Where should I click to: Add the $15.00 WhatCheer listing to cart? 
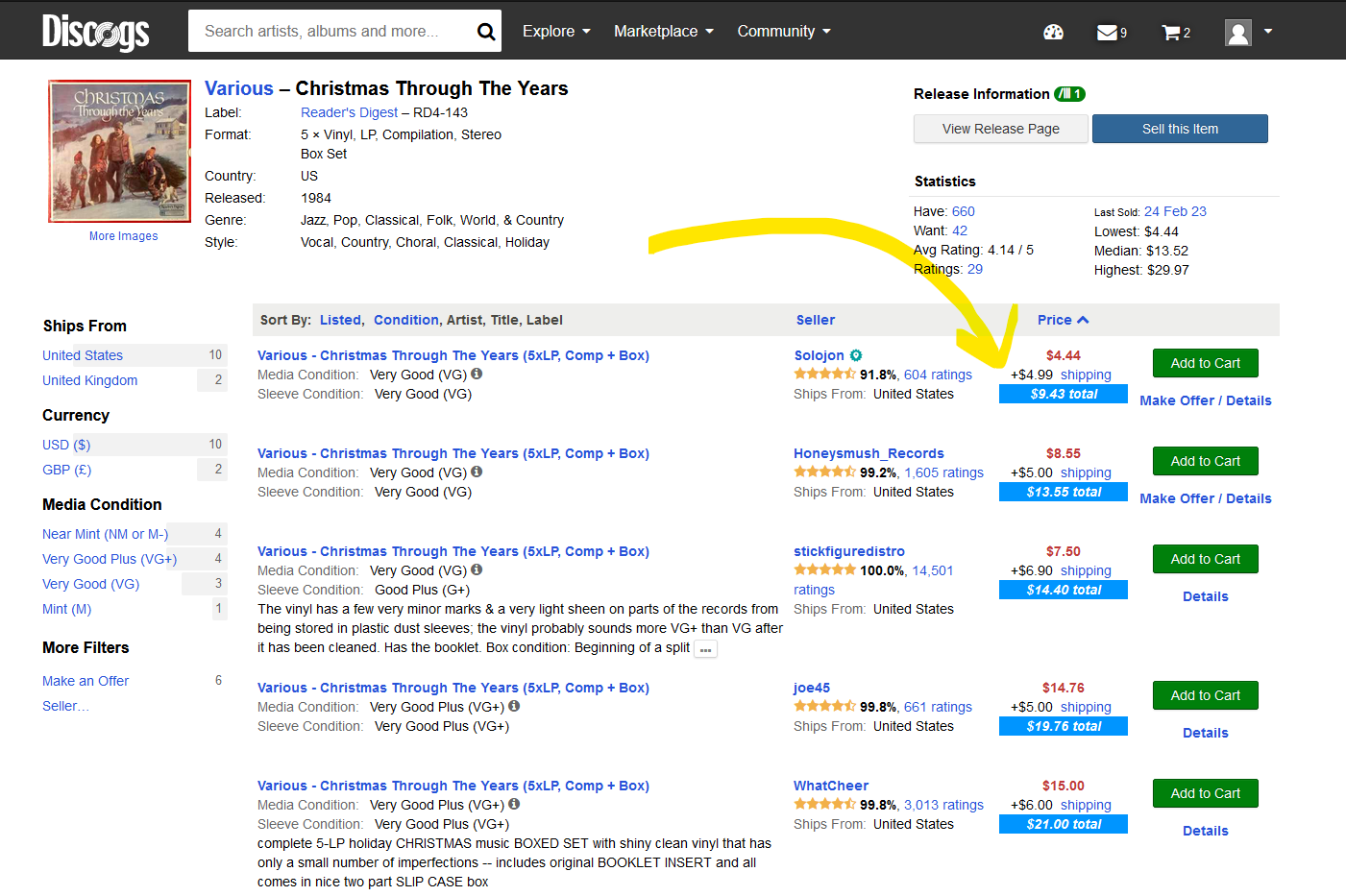pyautogui.click(x=1205, y=793)
